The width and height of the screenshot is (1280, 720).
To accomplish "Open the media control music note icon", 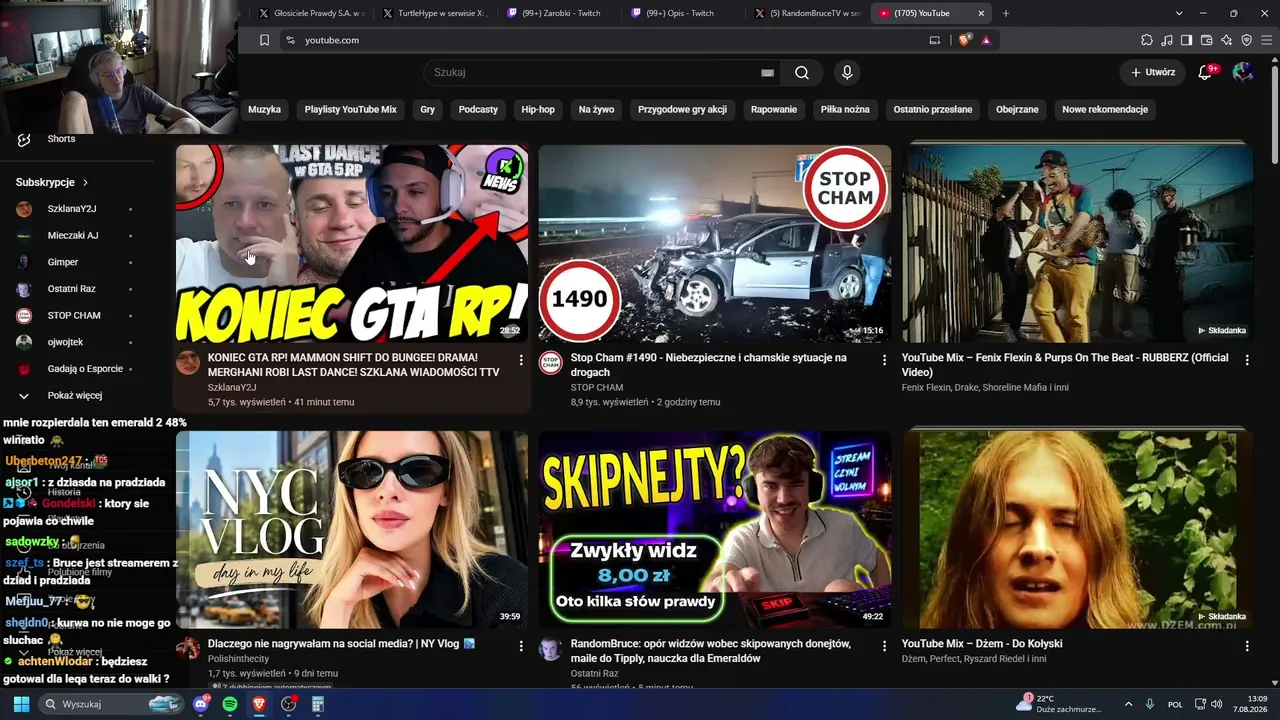I will [x=1167, y=40].
